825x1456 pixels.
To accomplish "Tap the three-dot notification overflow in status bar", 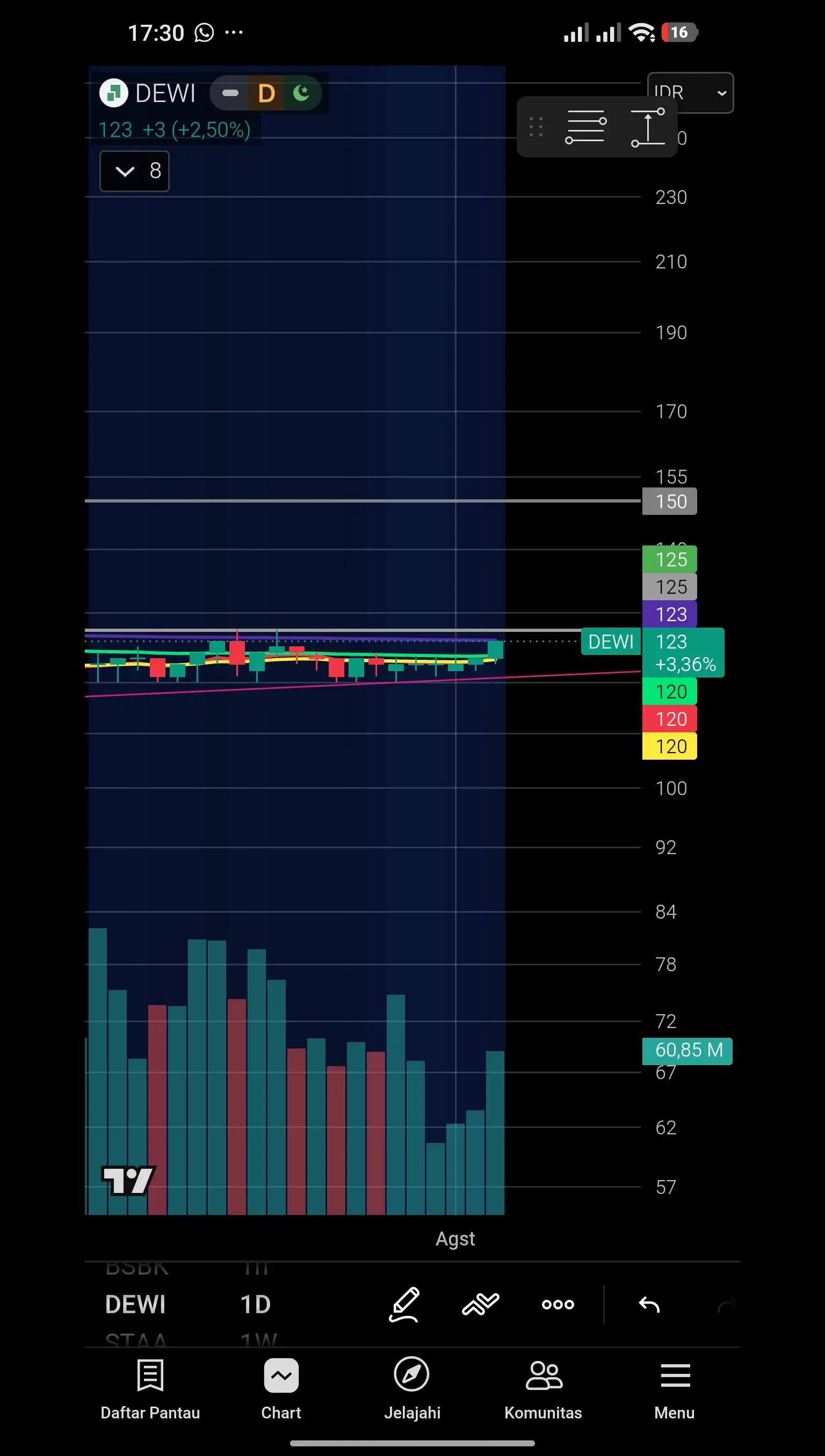I will coord(234,33).
